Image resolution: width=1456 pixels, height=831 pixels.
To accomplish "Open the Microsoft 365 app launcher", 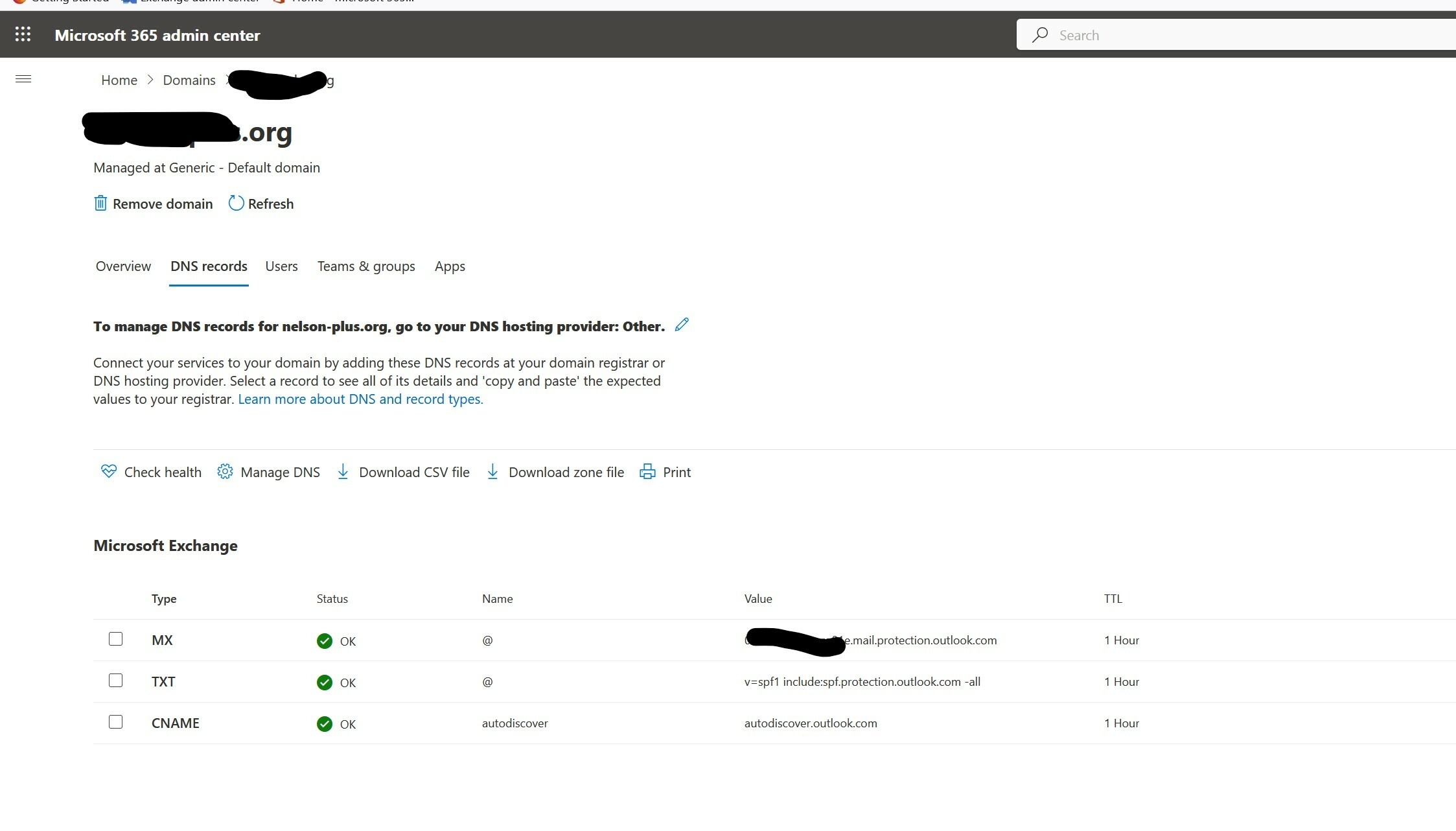I will [22, 34].
